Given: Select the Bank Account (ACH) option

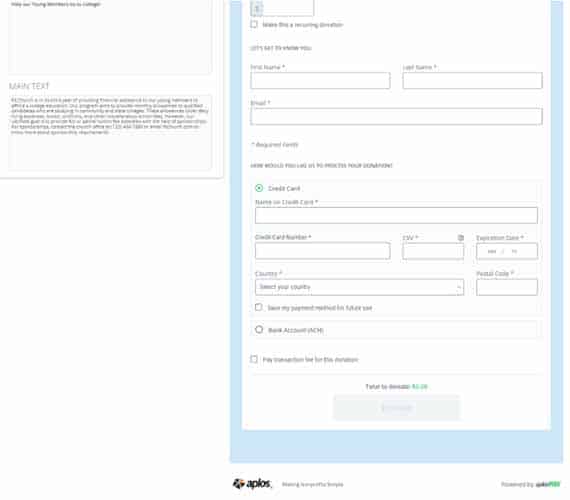Looking at the screenshot, I should tap(259, 329).
